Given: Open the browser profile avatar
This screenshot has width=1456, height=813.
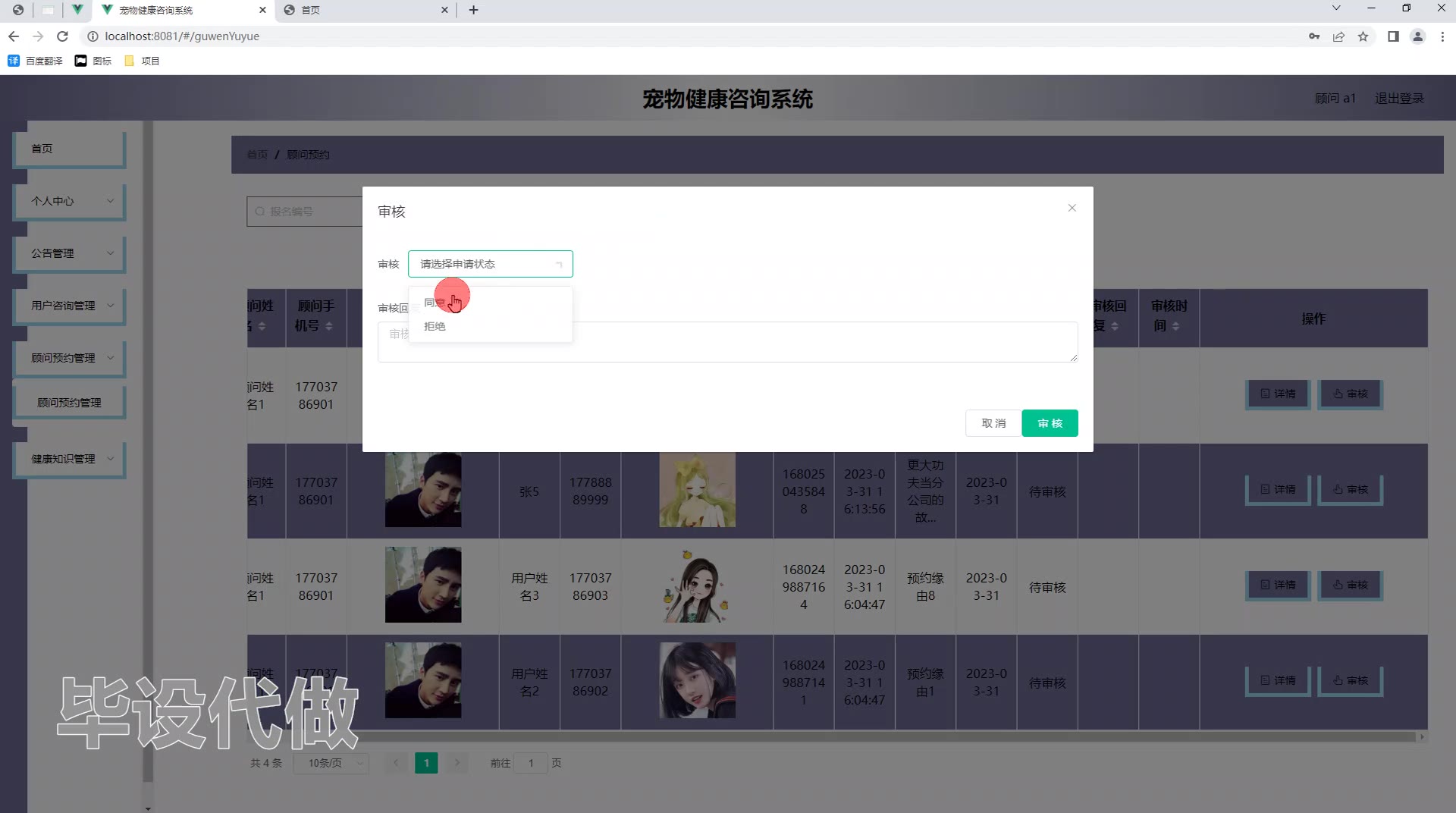Looking at the screenshot, I should (1417, 36).
